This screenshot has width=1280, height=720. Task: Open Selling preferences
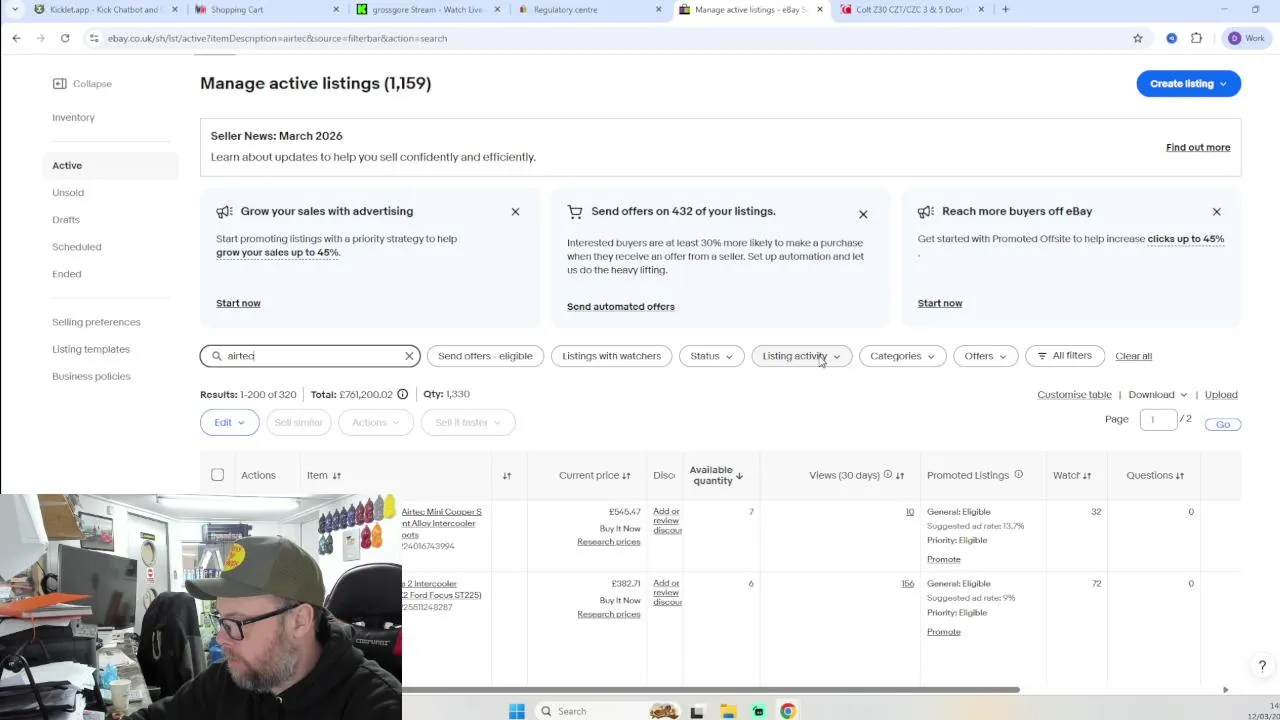[x=96, y=322]
